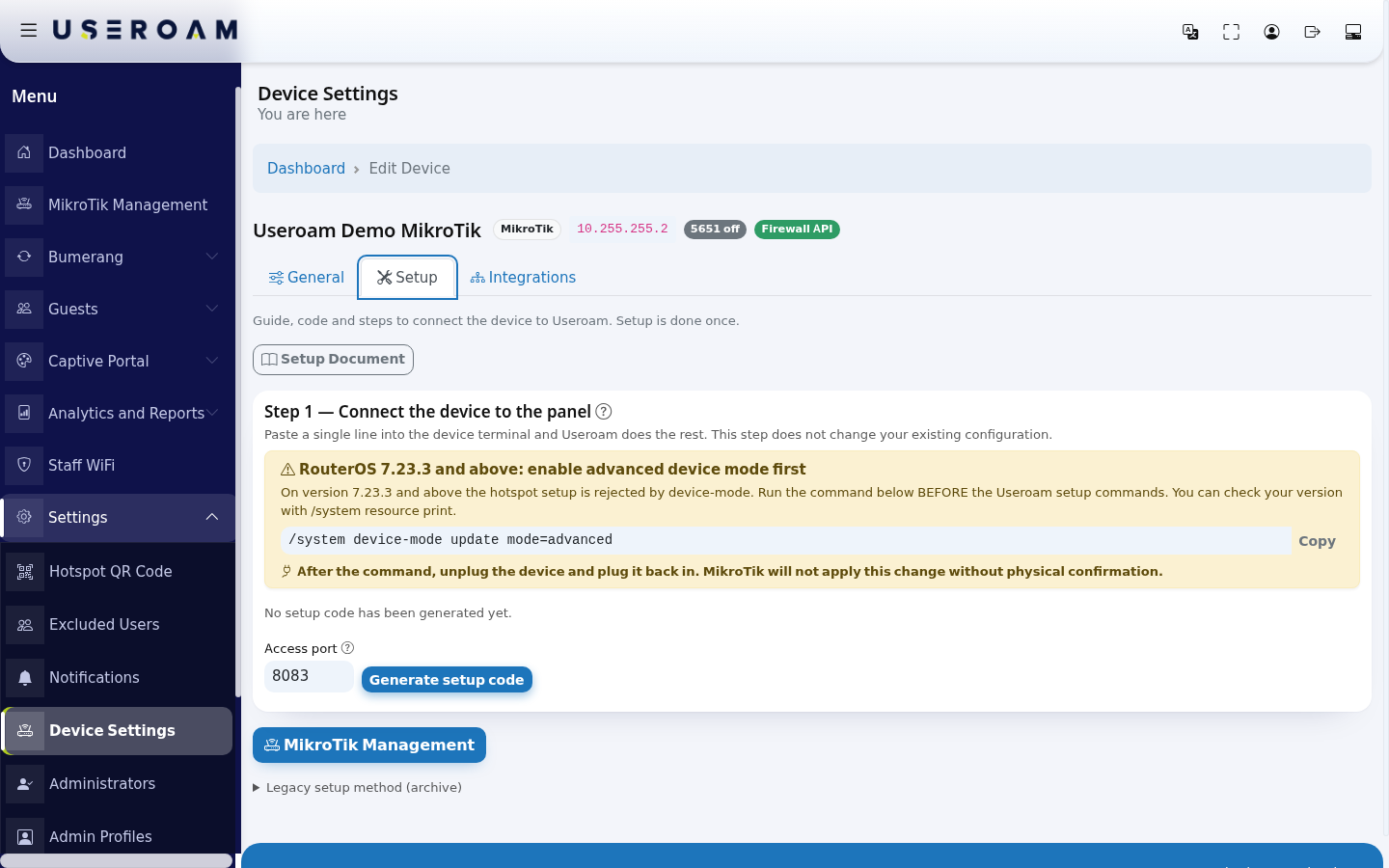Click the help icon beside Step 1 heading
The image size is (1389, 868).
pyautogui.click(x=604, y=412)
